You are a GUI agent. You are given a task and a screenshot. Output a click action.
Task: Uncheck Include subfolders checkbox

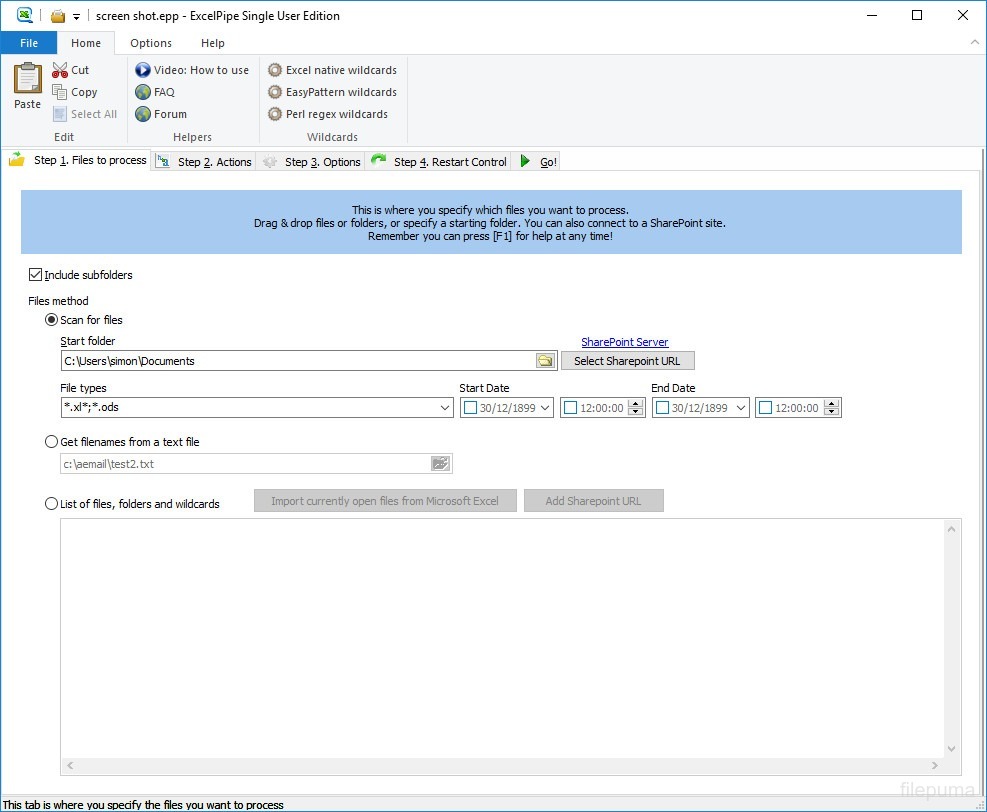pos(36,275)
